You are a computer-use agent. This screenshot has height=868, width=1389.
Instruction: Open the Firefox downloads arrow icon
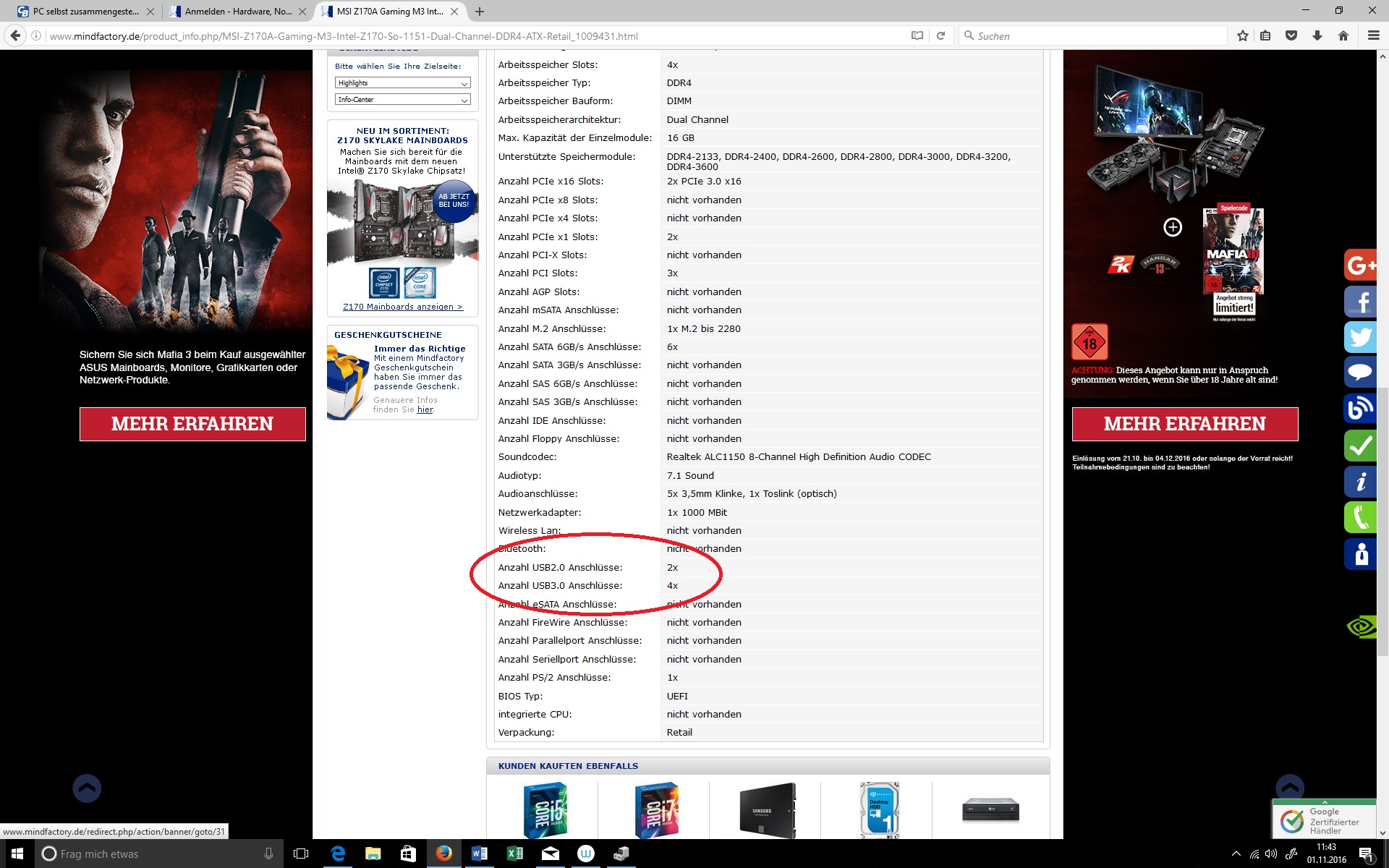pyautogui.click(x=1317, y=35)
